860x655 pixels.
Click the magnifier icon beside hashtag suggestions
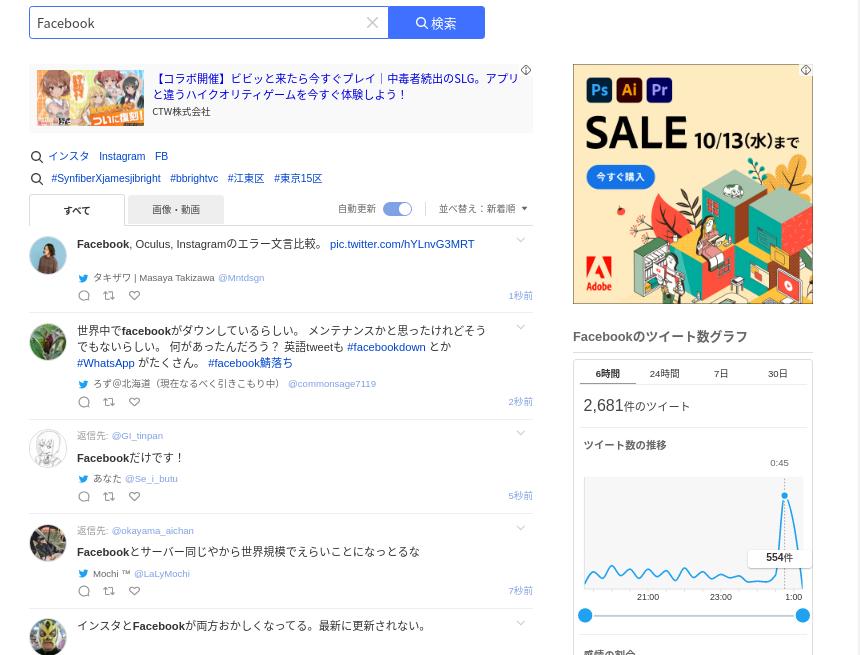pyautogui.click(x=37, y=179)
